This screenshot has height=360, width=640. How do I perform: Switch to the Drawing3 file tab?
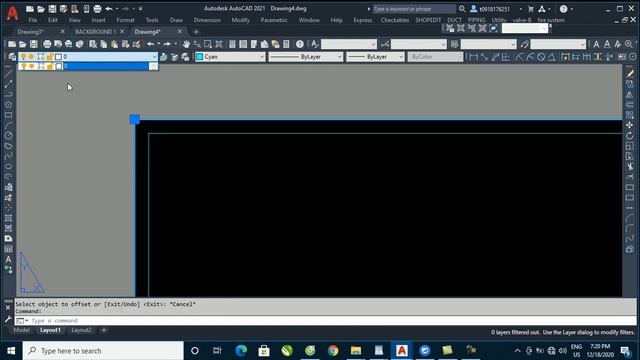point(31,31)
